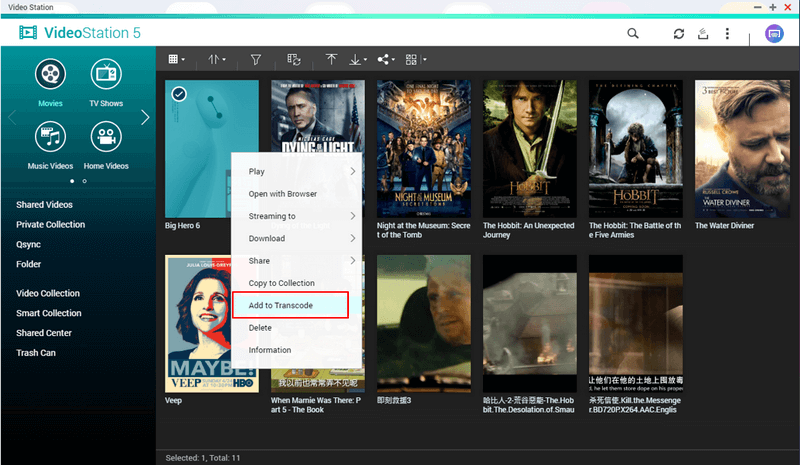Click the purple multimedia console icon

774,34
